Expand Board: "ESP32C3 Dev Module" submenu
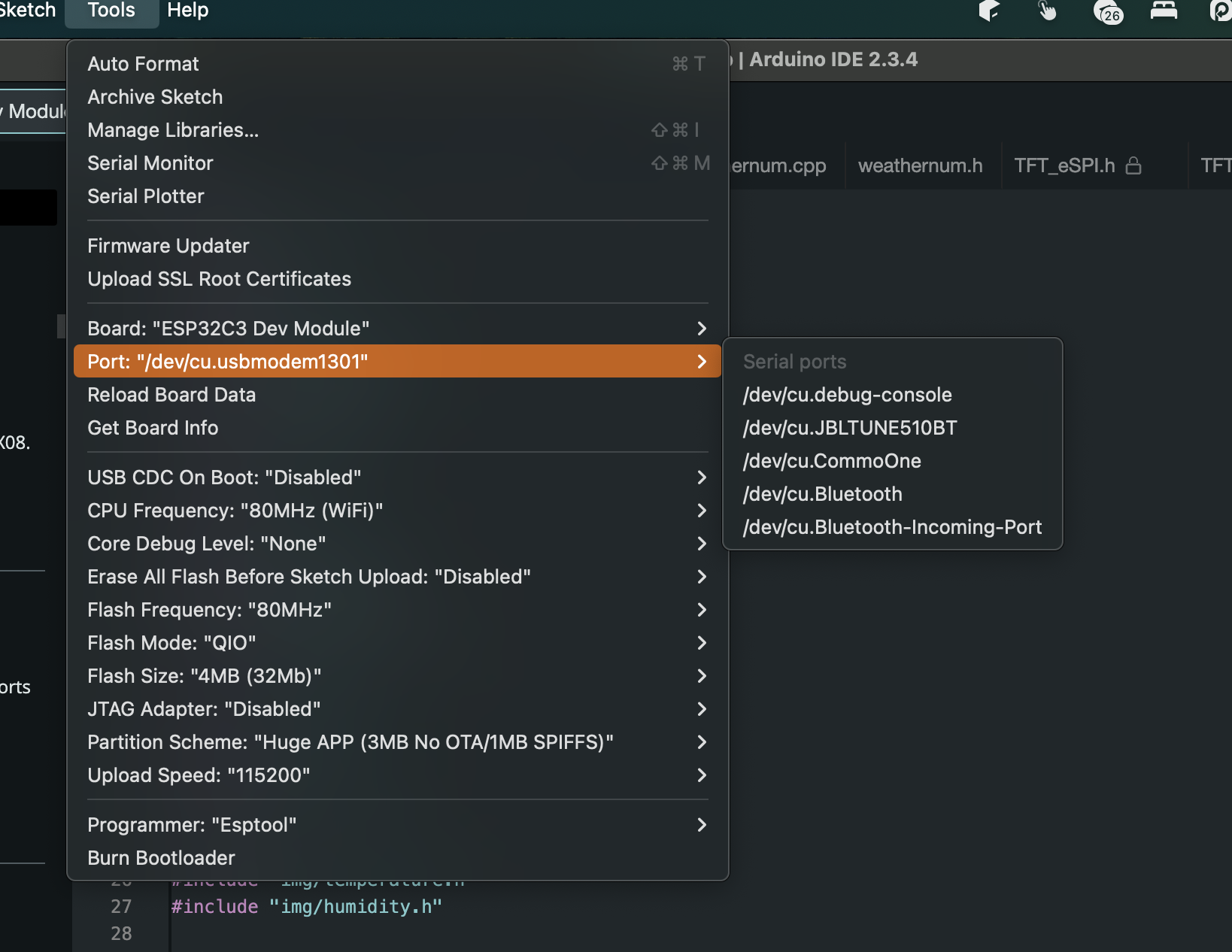The height and width of the screenshot is (952, 1232). (398, 329)
